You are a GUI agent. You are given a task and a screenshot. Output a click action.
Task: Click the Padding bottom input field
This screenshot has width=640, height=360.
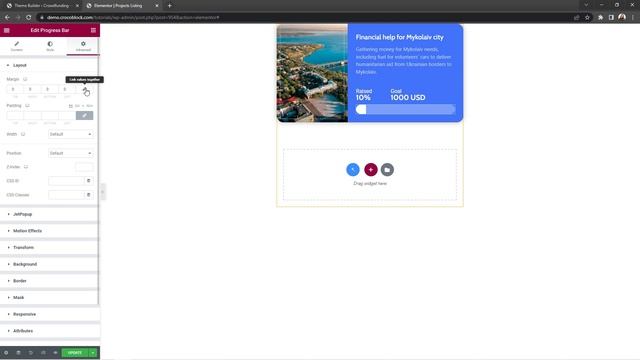50,116
